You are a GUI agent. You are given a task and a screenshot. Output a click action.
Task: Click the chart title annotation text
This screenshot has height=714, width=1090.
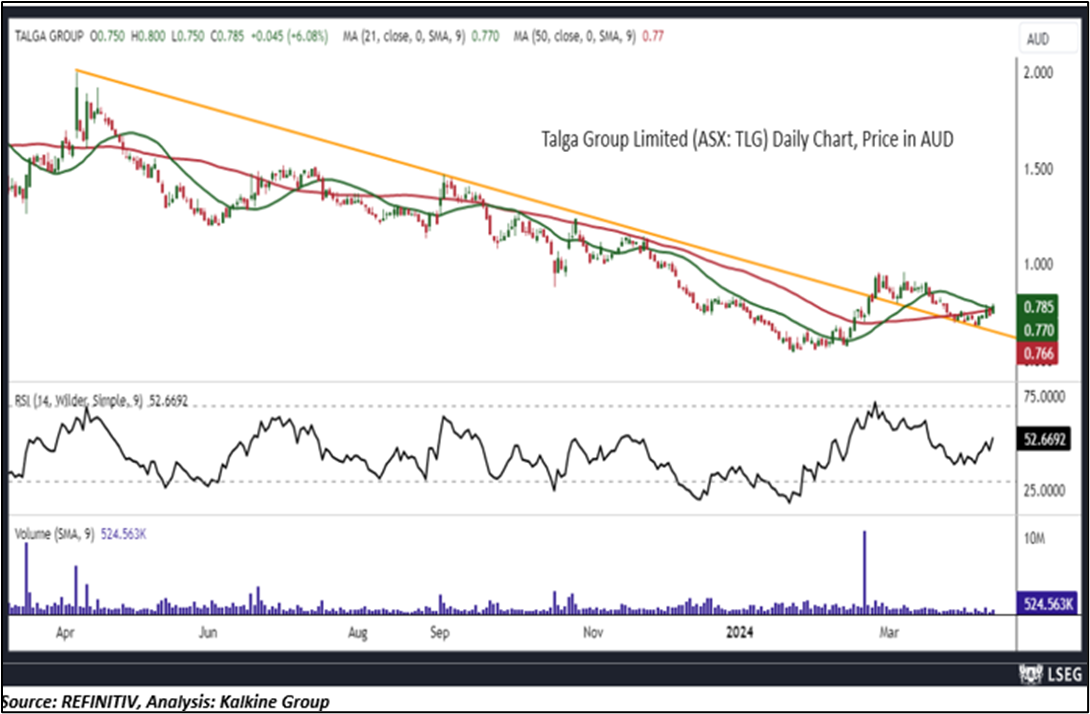747,140
